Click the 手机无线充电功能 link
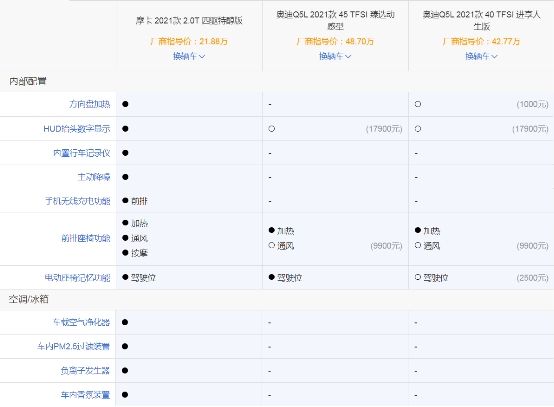Image resolution: width=554 pixels, height=407 pixels. click(78, 201)
